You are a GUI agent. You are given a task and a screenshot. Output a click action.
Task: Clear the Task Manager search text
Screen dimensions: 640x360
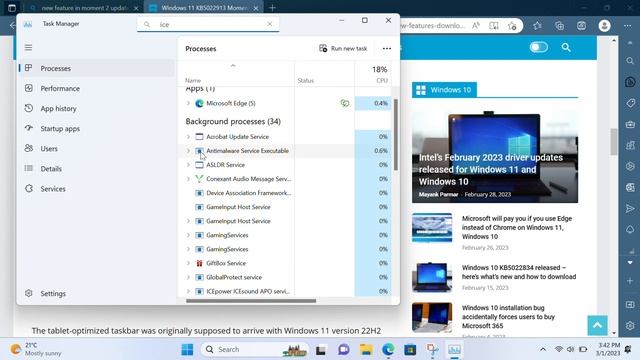269,24
